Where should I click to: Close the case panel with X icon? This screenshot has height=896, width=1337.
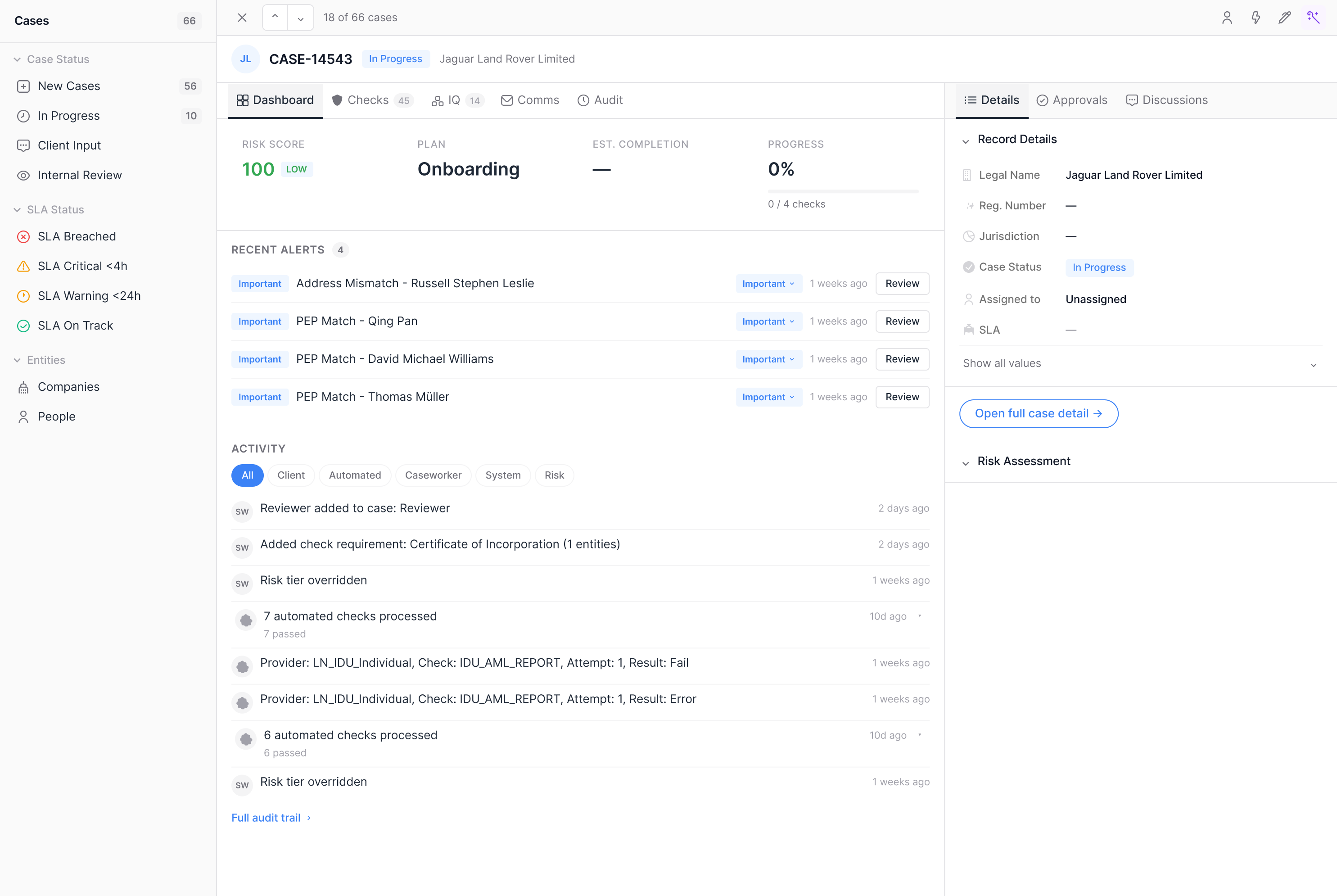pos(242,18)
